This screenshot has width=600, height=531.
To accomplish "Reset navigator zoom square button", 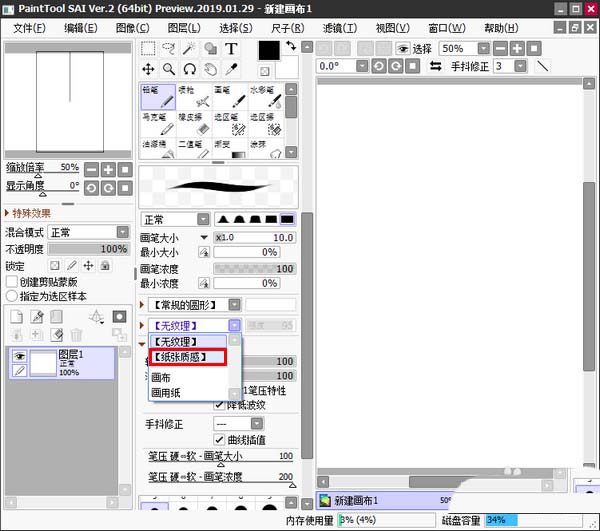I will pos(125,169).
